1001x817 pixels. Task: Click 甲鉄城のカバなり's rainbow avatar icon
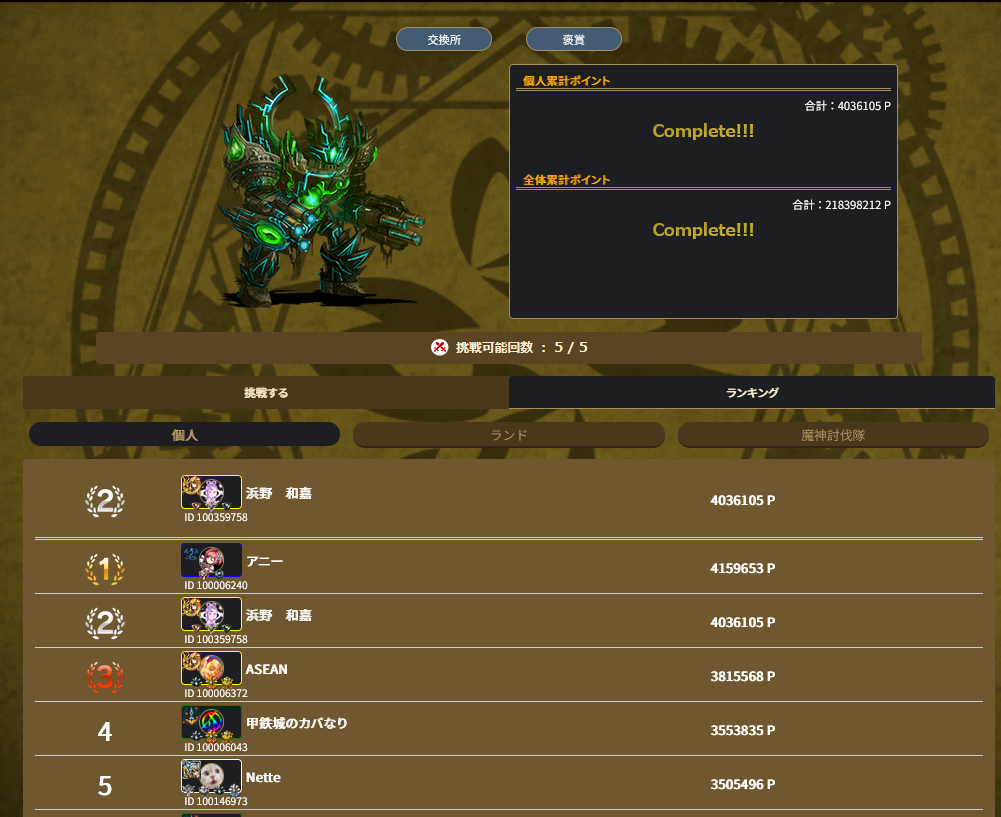click(211, 723)
